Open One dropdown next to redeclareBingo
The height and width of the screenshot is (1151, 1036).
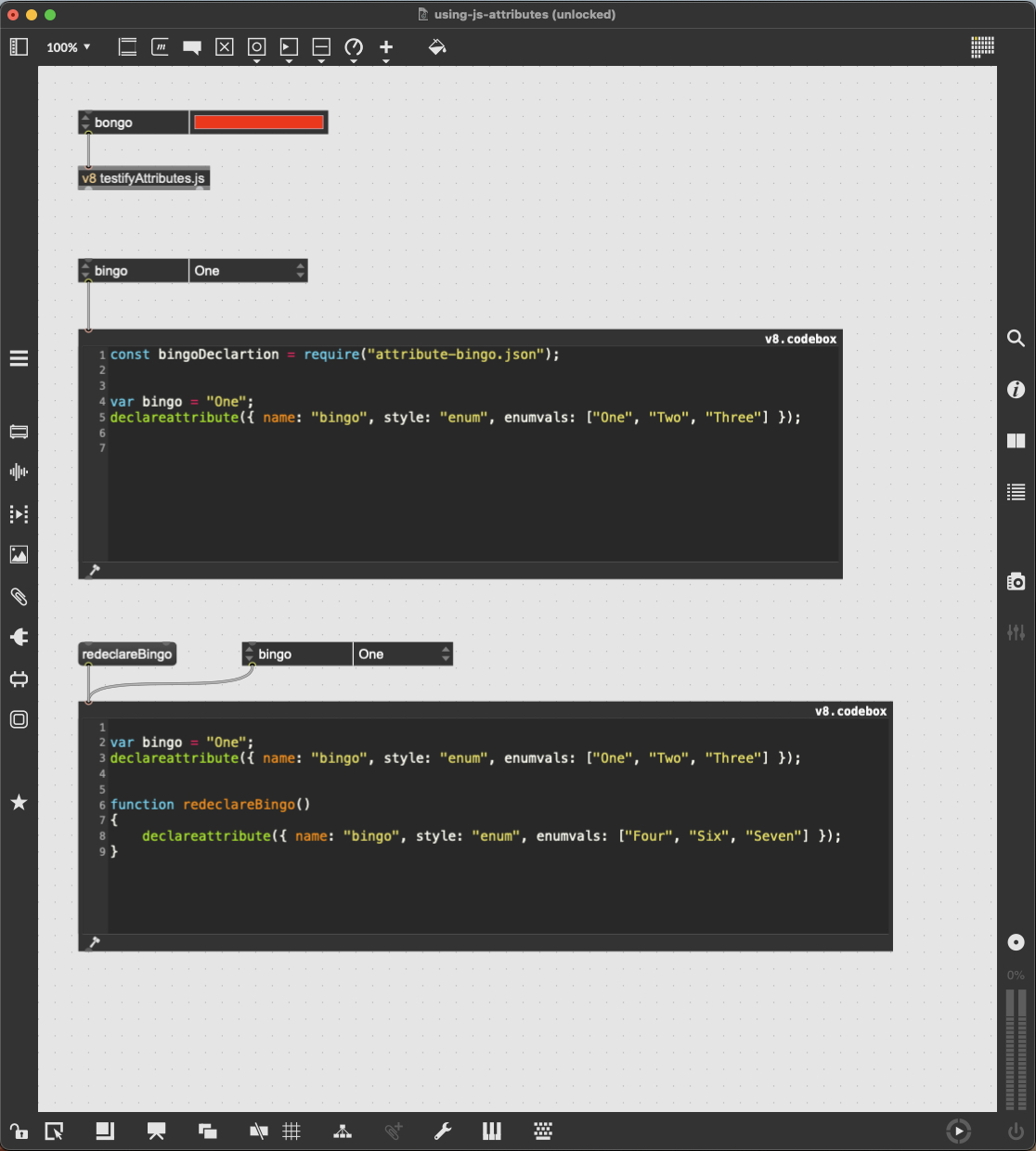(403, 654)
